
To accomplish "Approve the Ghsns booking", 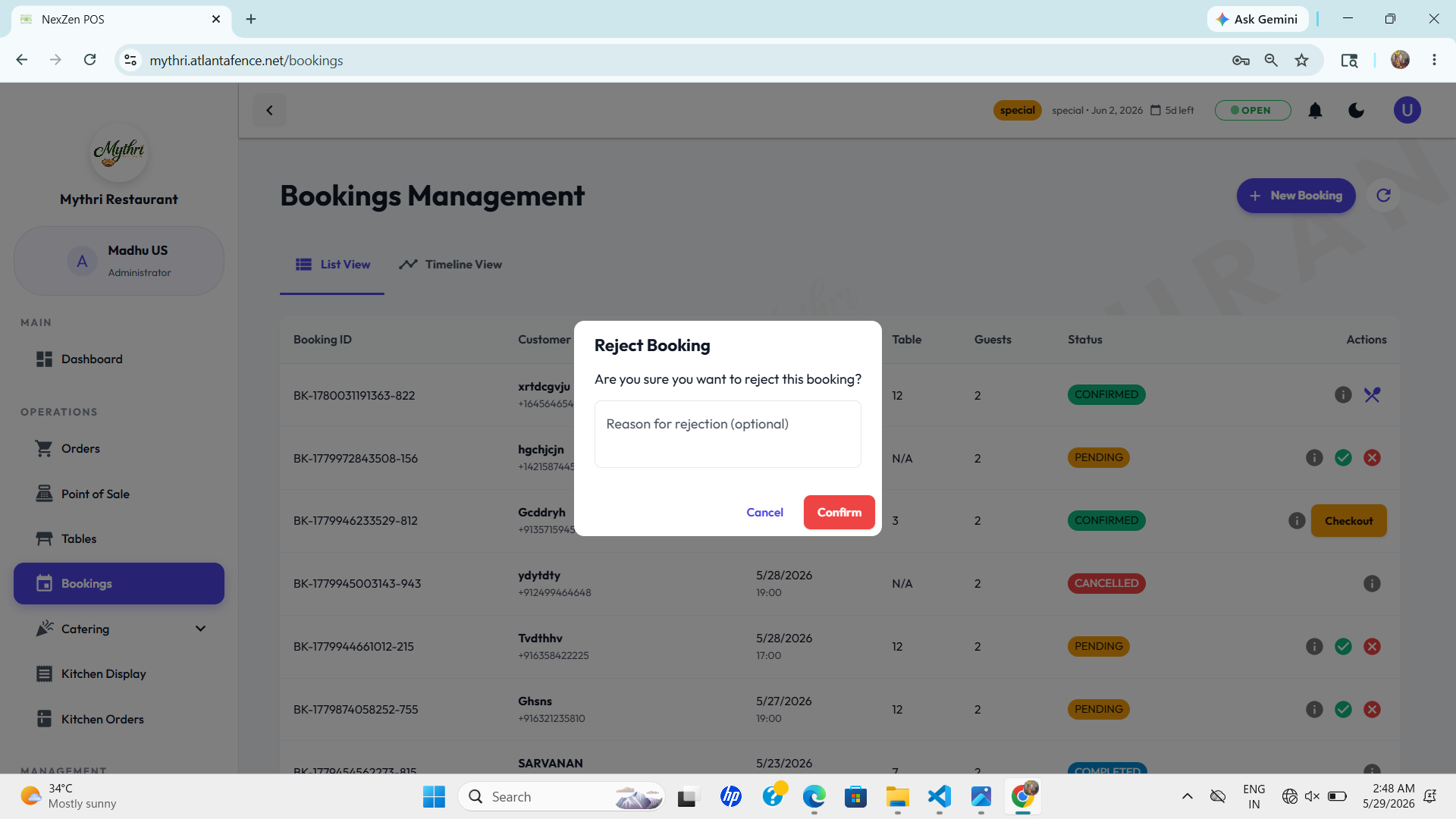I will (x=1343, y=710).
